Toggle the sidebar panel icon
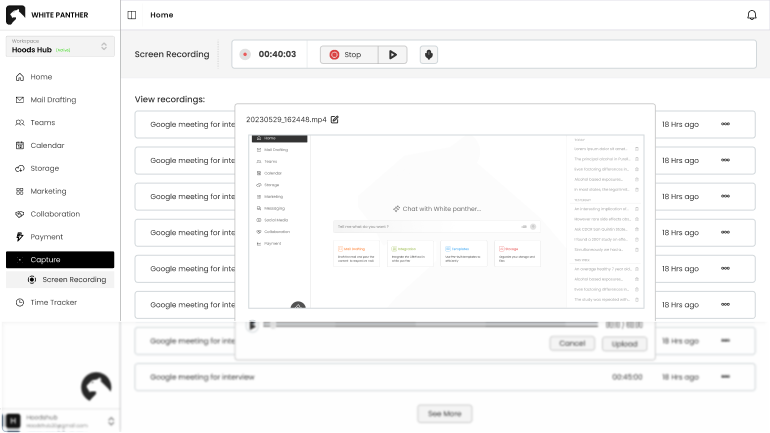770x433 pixels. pos(132,15)
